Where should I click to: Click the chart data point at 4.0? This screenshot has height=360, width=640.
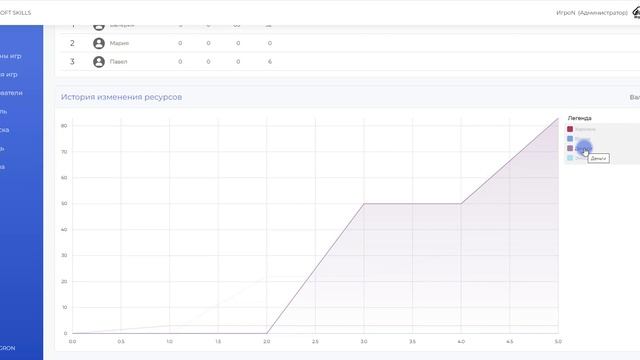461,204
